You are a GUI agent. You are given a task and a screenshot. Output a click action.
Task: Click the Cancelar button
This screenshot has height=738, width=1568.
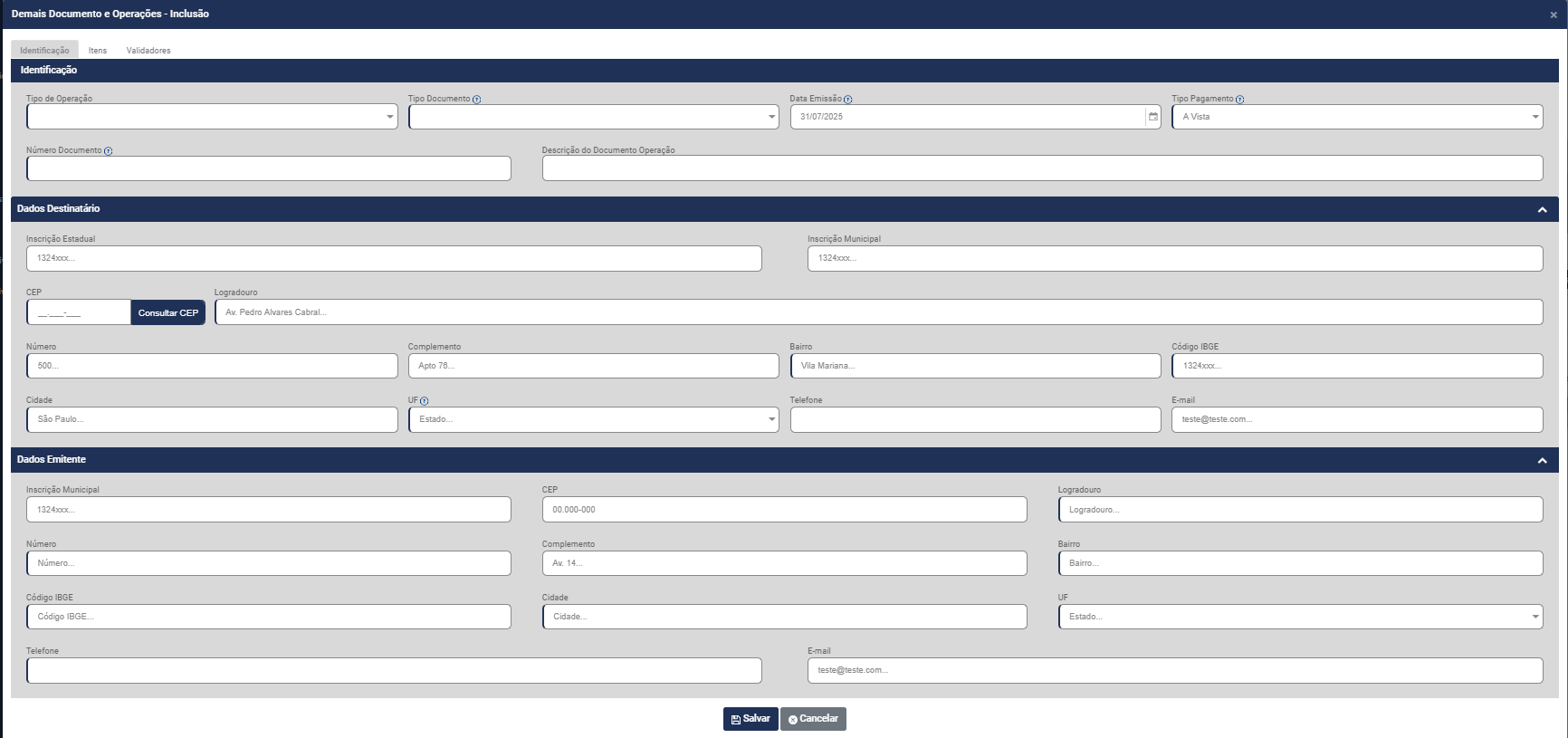click(813, 719)
